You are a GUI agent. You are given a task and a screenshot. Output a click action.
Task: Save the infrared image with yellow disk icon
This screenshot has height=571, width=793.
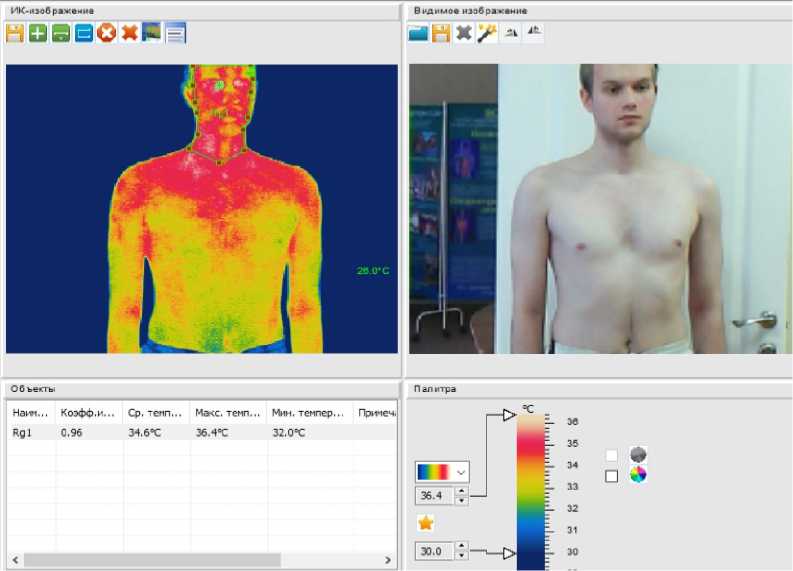[15, 33]
